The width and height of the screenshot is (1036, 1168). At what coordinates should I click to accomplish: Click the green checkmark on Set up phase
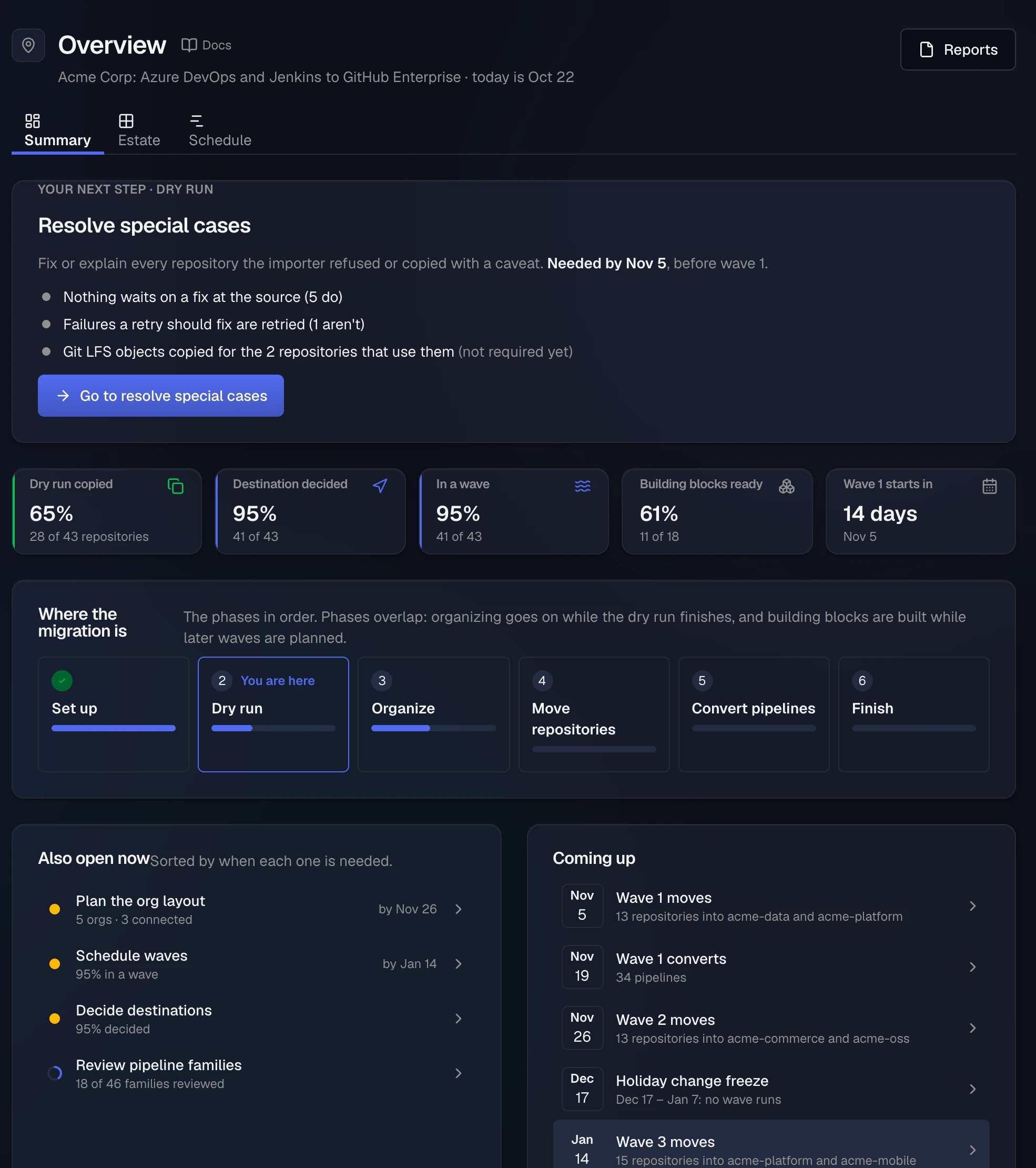[x=62, y=681]
